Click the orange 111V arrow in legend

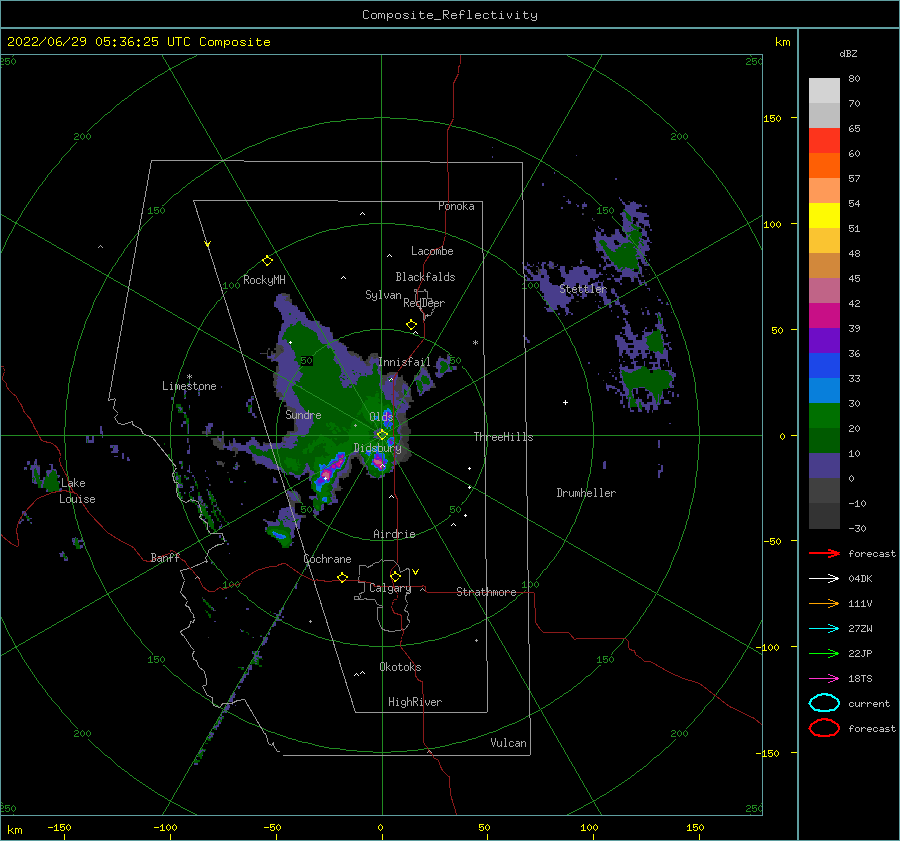coord(824,603)
